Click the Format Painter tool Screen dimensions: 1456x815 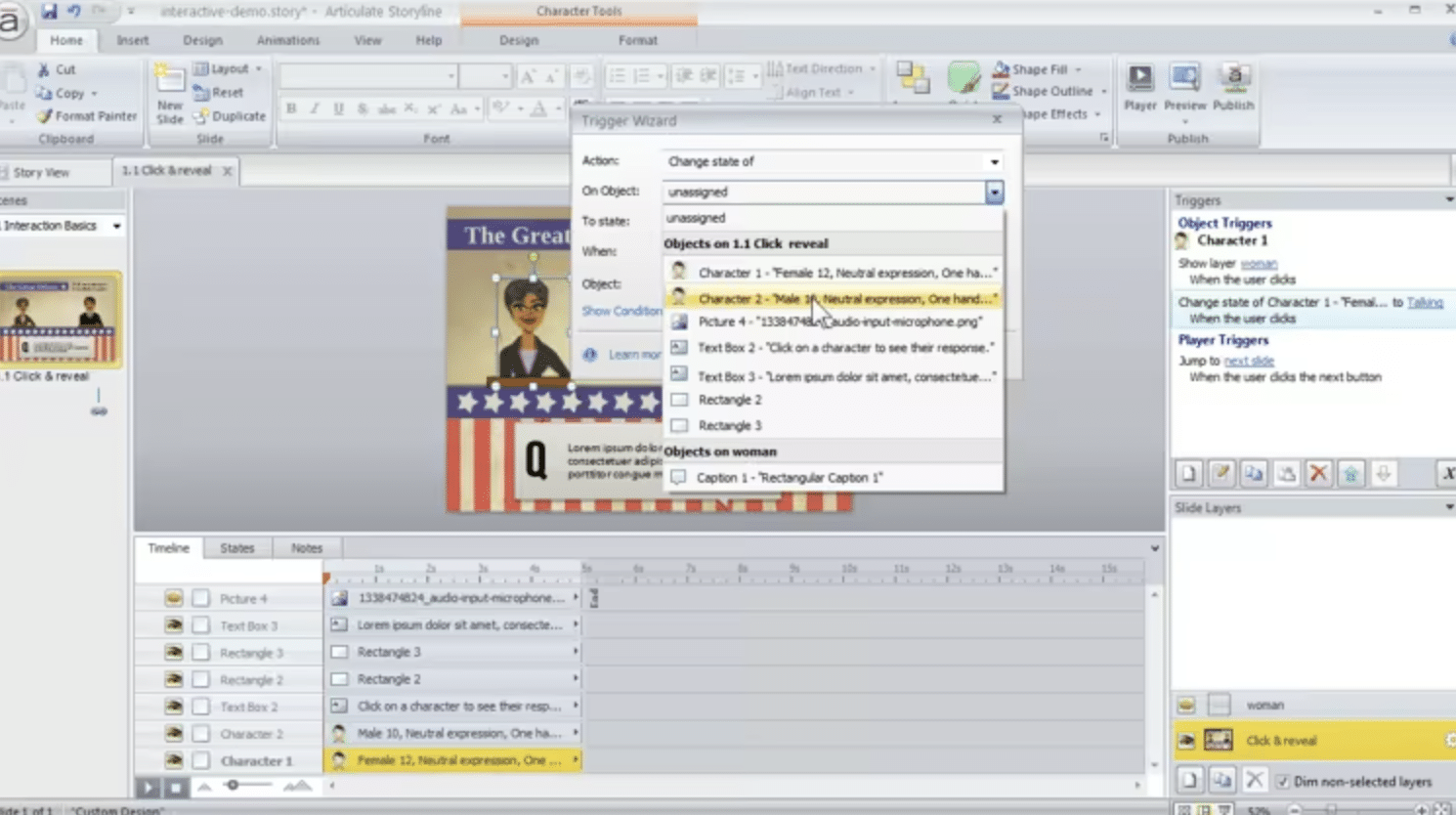(87, 116)
